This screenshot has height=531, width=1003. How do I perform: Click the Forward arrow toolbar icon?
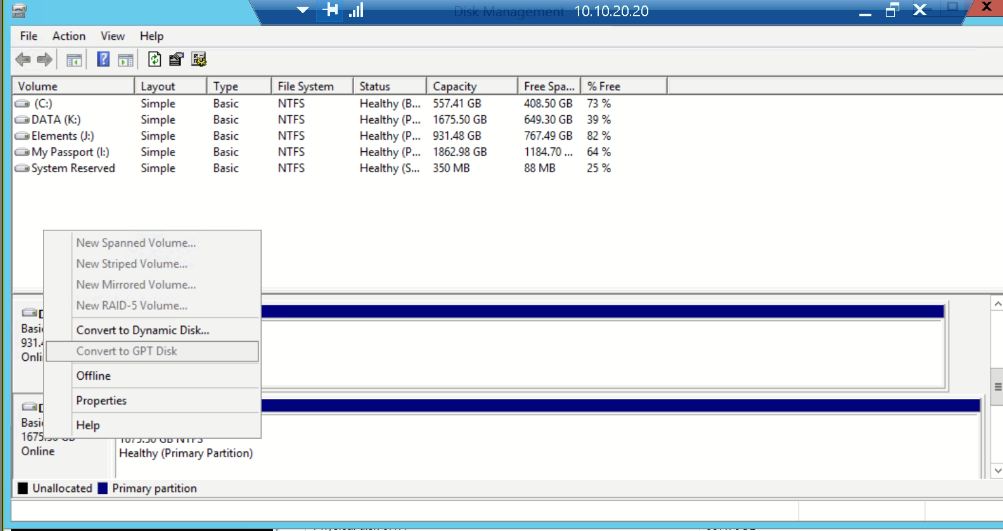(44, 60)
